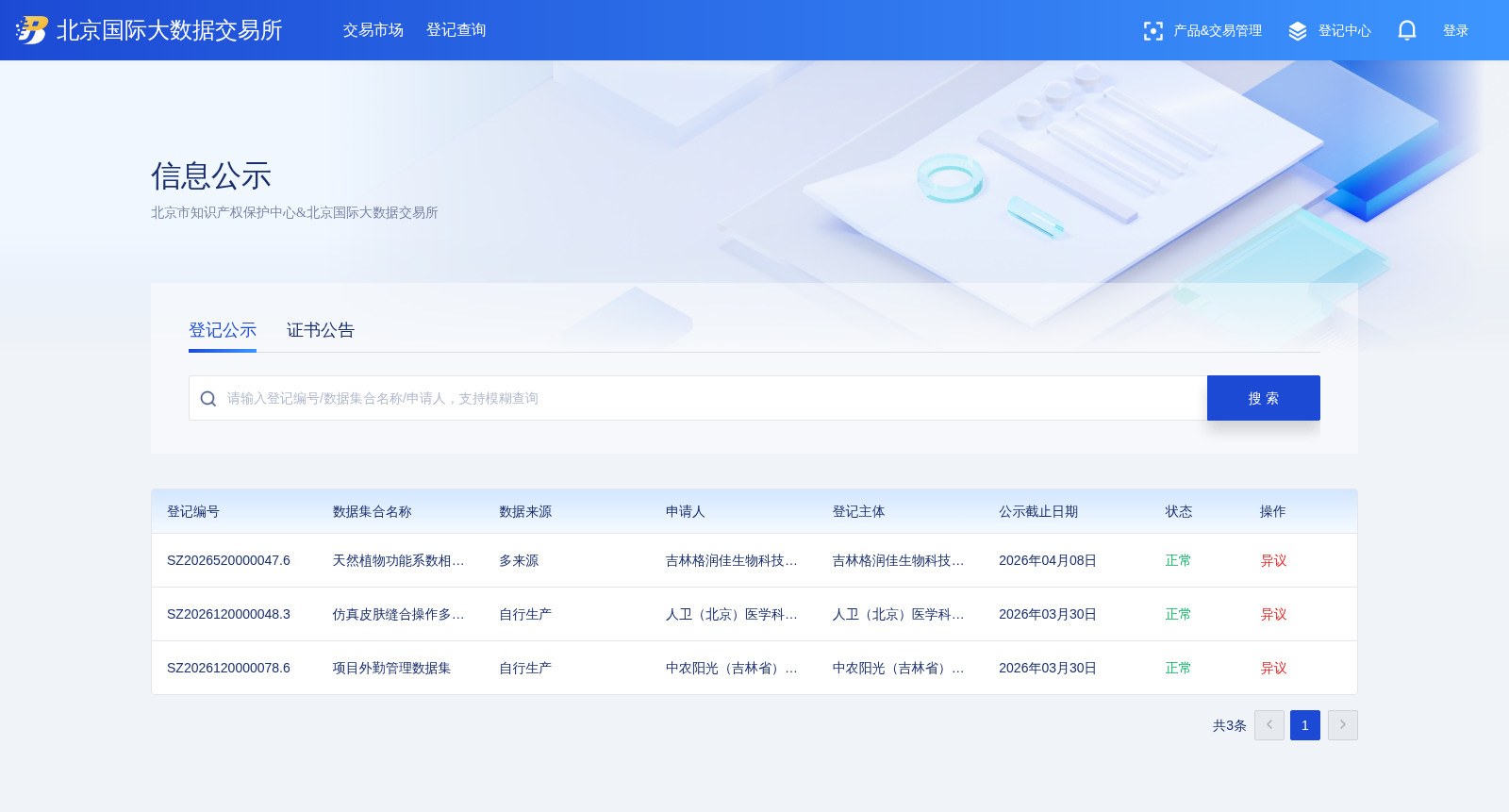1509x812 pixels.
Task: Open 登记中心 in the header
Action: point(1345,31)
